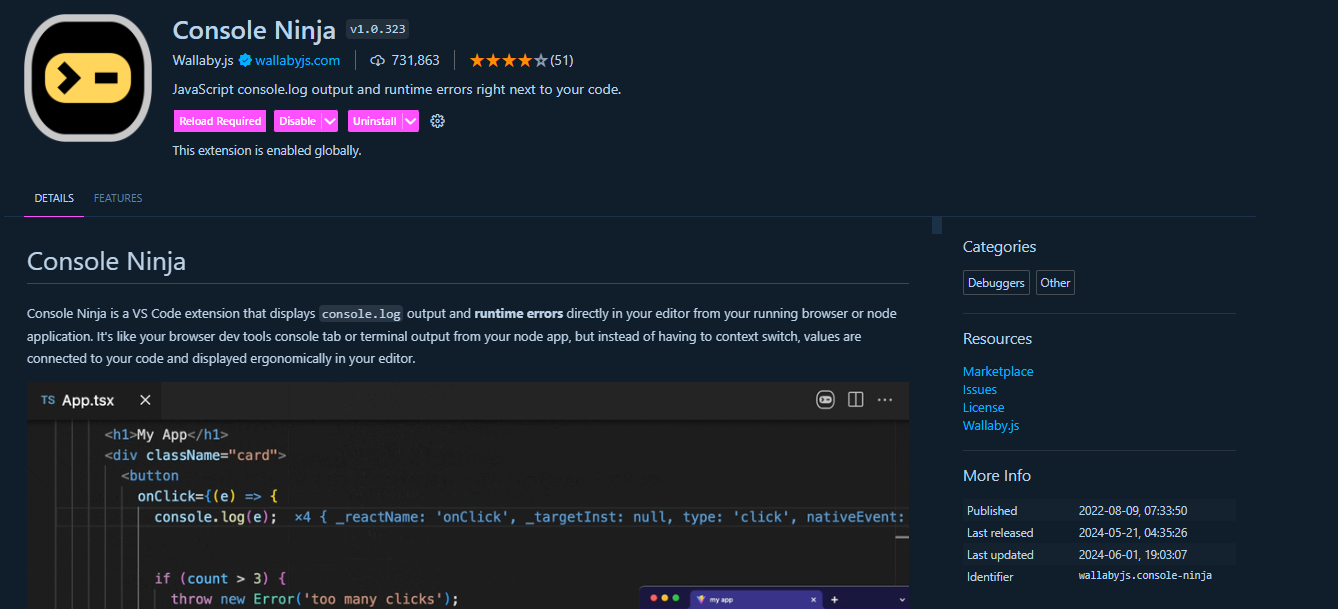The width and height of the screenshot is (1338, 609).
Task: Click the verified publisher badge beside Wallaby.js
Action: click(x=244, y=60)
